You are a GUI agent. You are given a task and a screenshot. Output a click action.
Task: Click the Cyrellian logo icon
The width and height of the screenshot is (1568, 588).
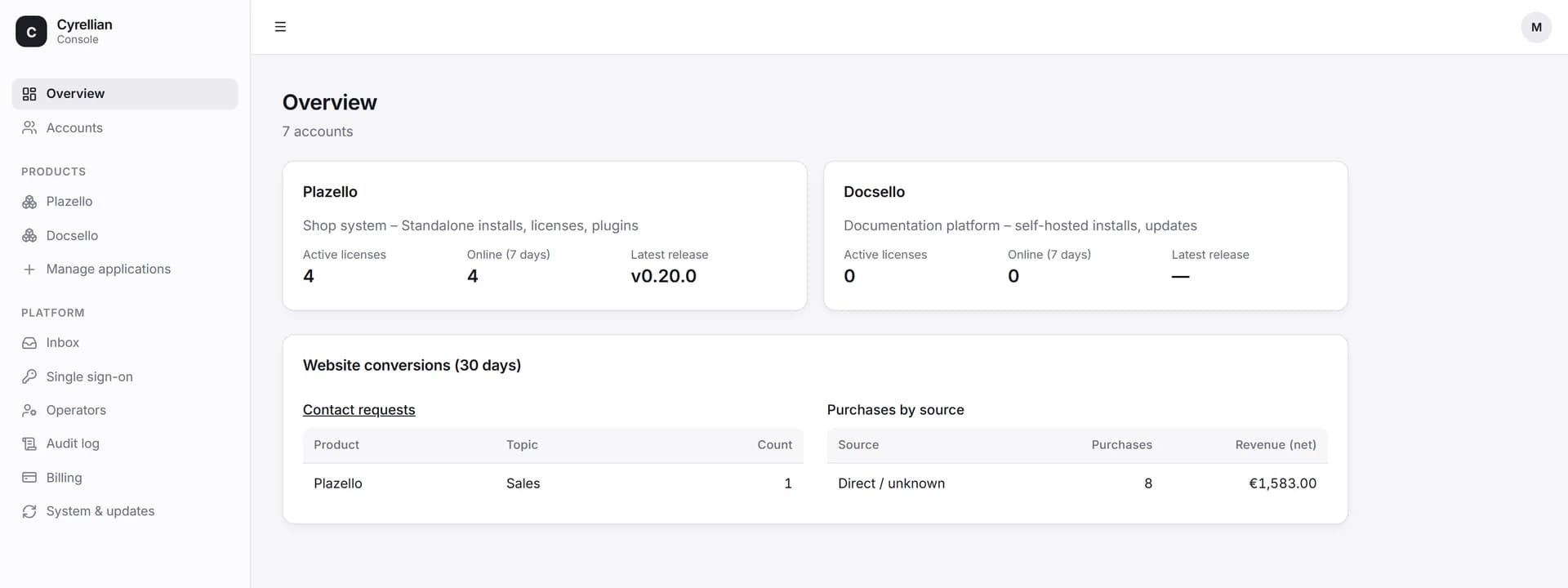tap(31, 32)
